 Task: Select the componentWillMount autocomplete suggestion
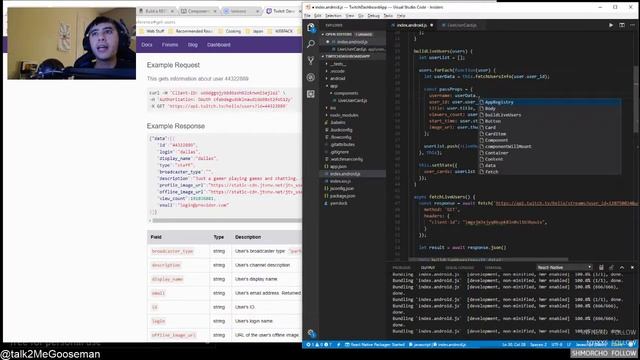pyautogui.click(x=550, y=147)
